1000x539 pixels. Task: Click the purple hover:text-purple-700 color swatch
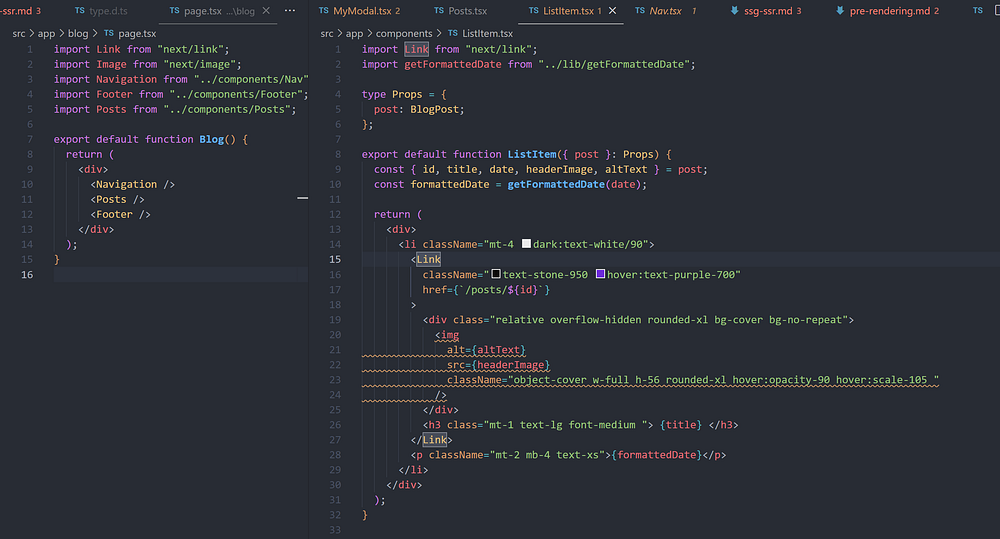click(600, 274)
